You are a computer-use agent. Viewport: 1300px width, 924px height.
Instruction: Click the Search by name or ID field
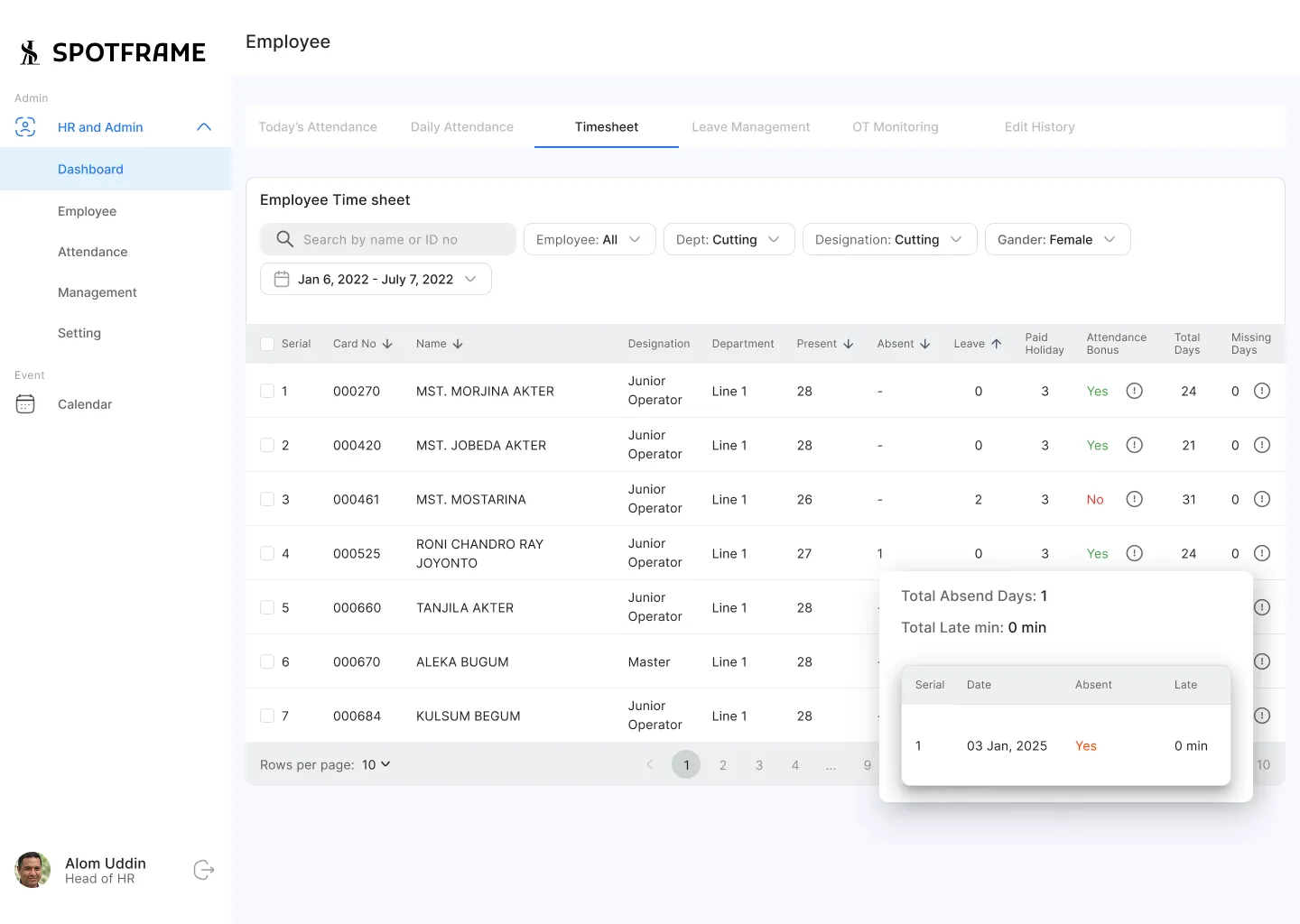tap(388, 239)
